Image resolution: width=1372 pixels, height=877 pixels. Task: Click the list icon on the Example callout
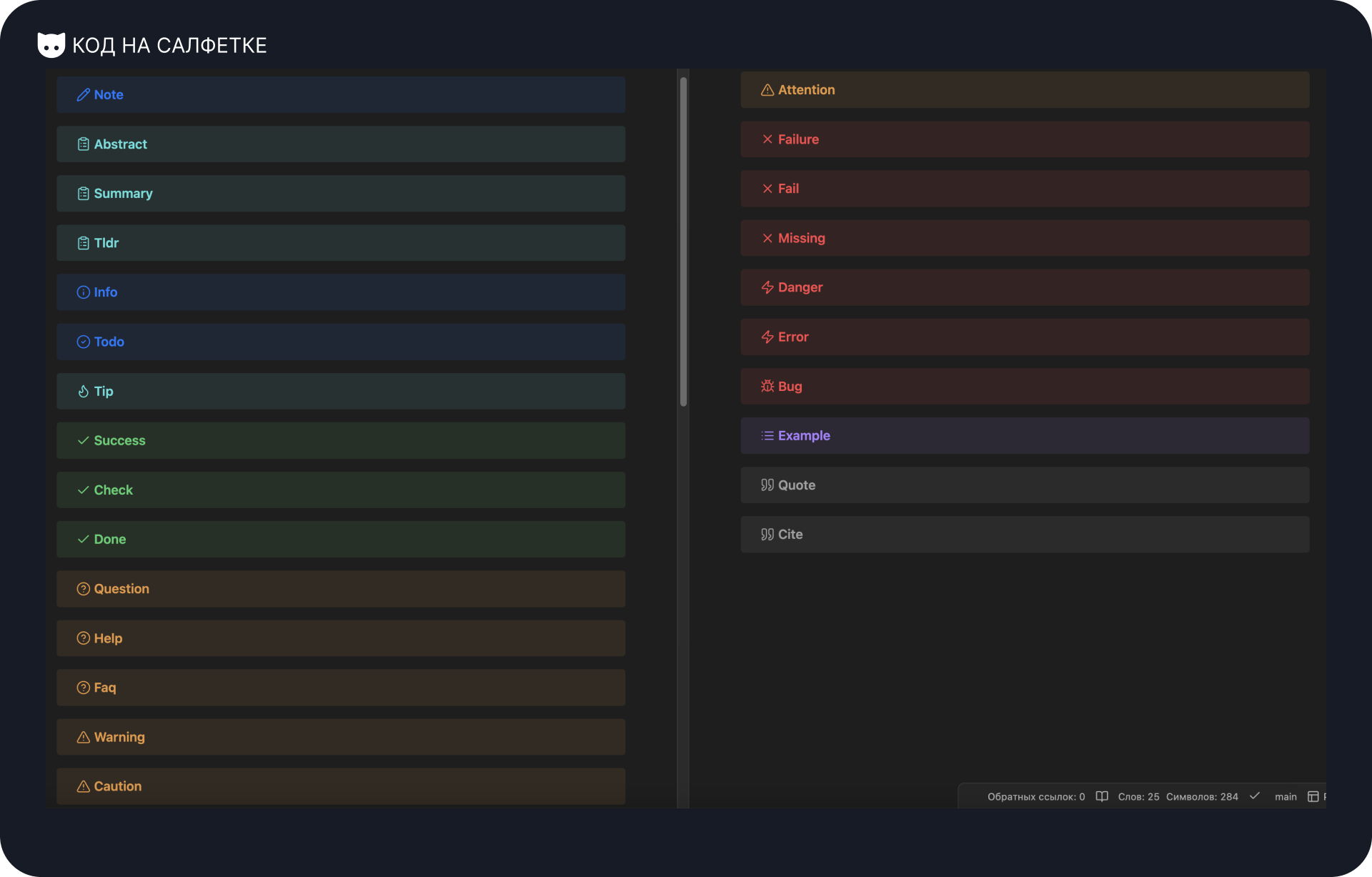pyautogui.click(x=767, y=435)
